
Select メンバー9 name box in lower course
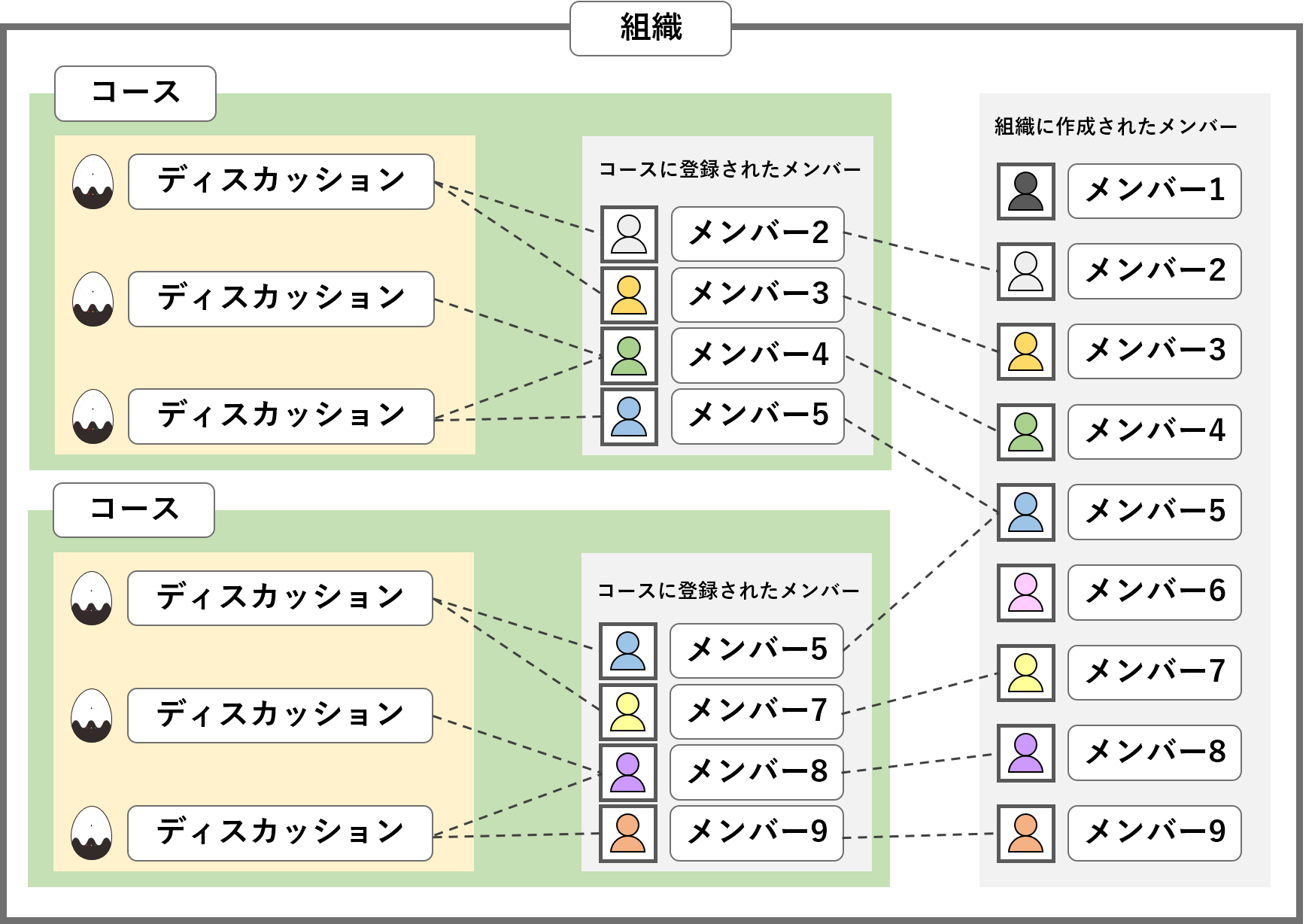(x=756, y=833)
